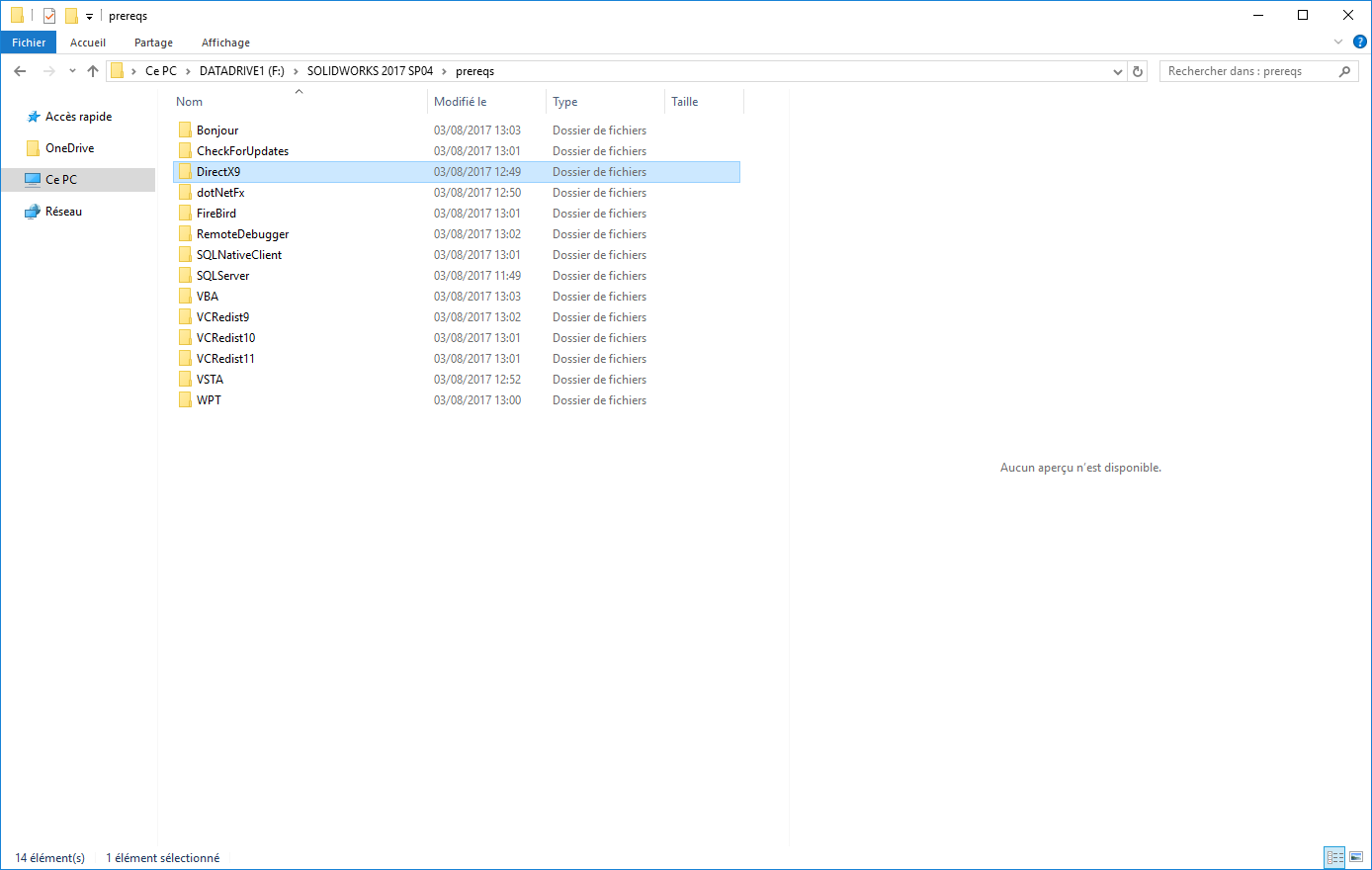Expand chevron after Ce PC breadcrumb
Screen dimensions: 1372x870
point(188,71)
